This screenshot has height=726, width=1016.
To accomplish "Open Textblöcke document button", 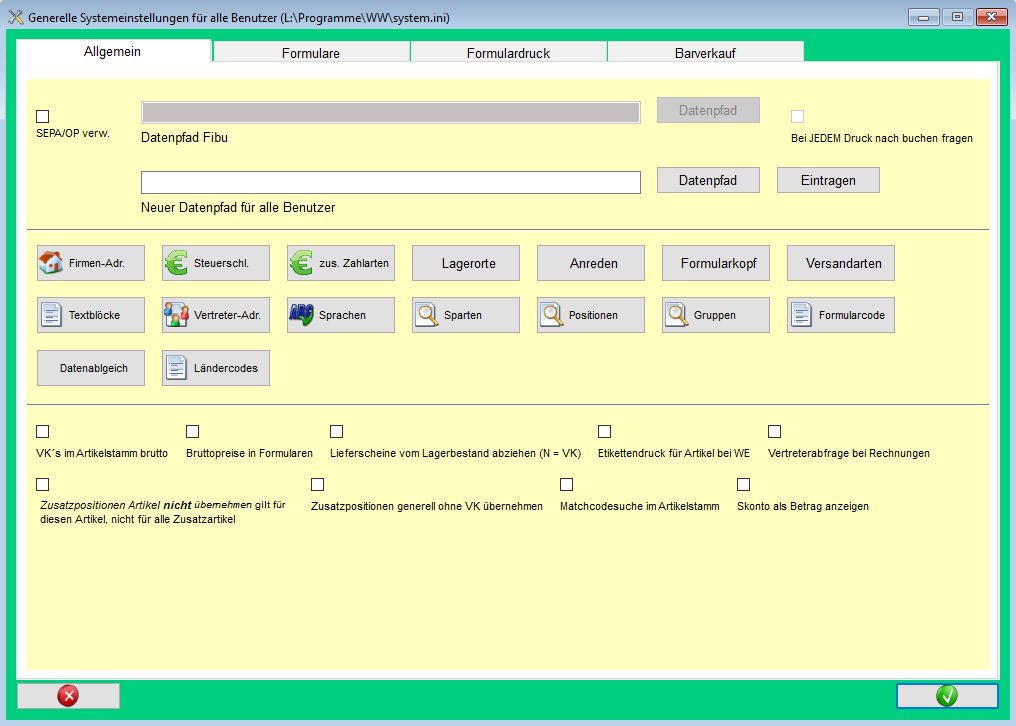I will tap(91, 315).
